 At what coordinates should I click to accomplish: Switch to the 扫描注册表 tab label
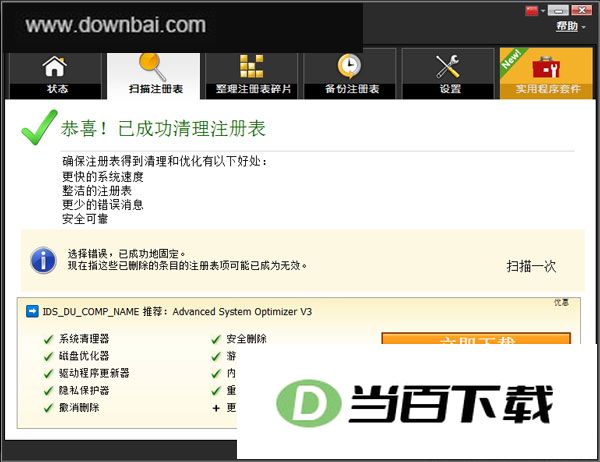[156, 89]
